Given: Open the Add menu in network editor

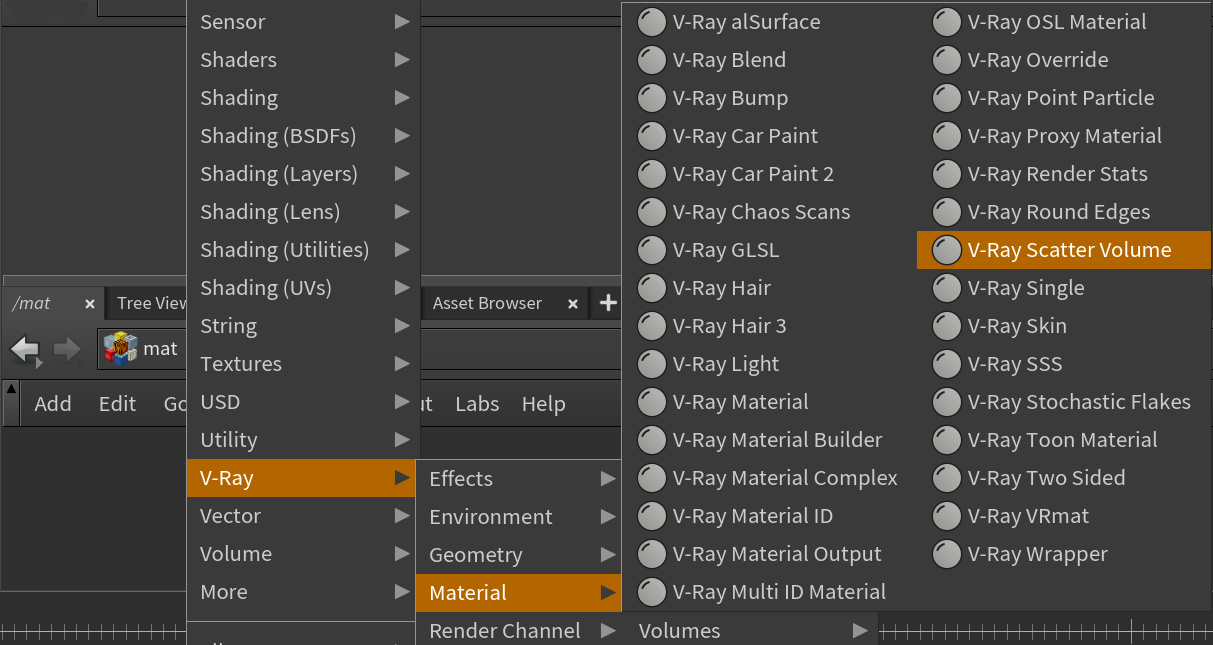Looking at the screenshot, I should (53, 404).
